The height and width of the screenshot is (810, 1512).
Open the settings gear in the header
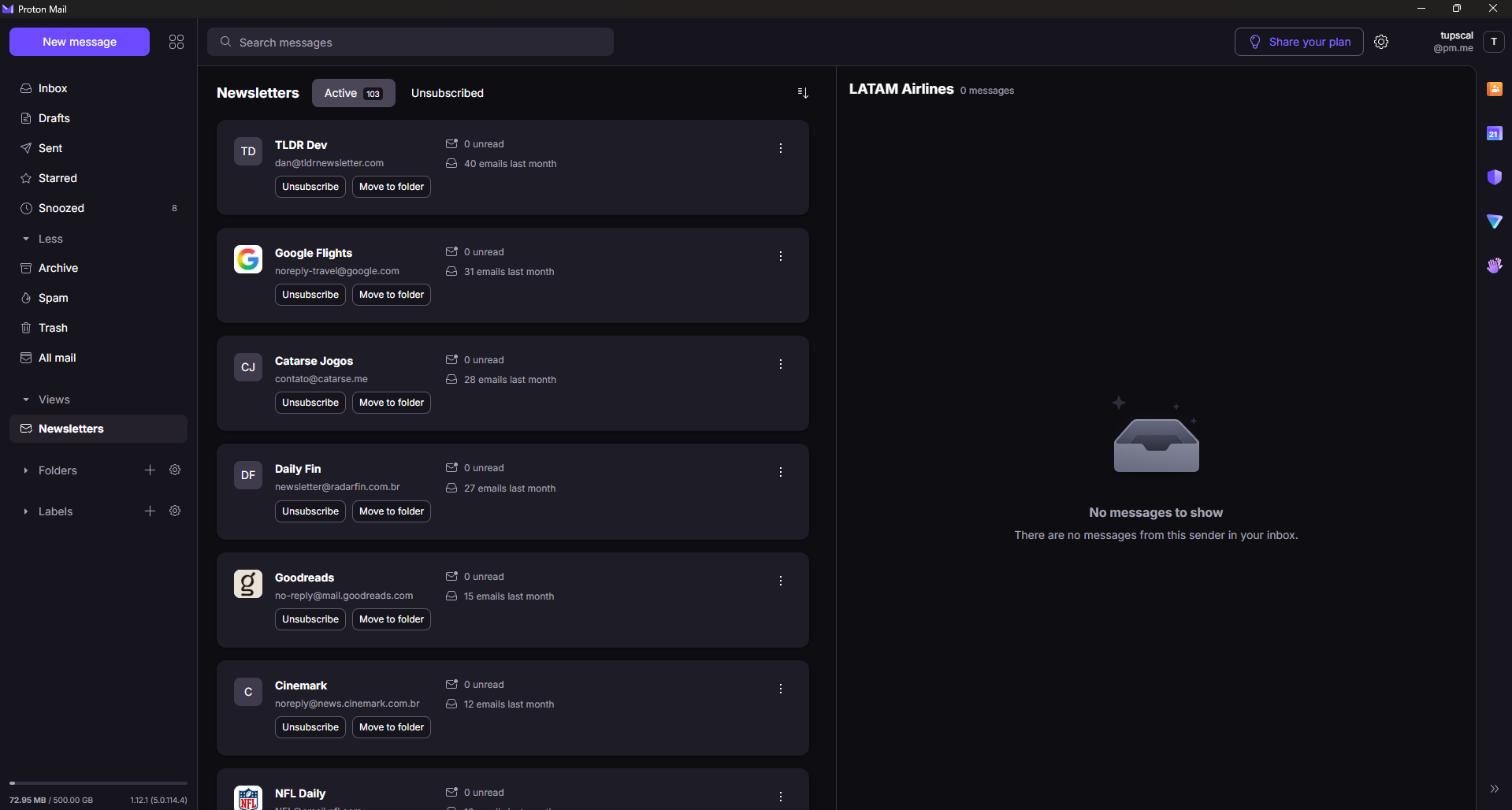coord(1381,42)
